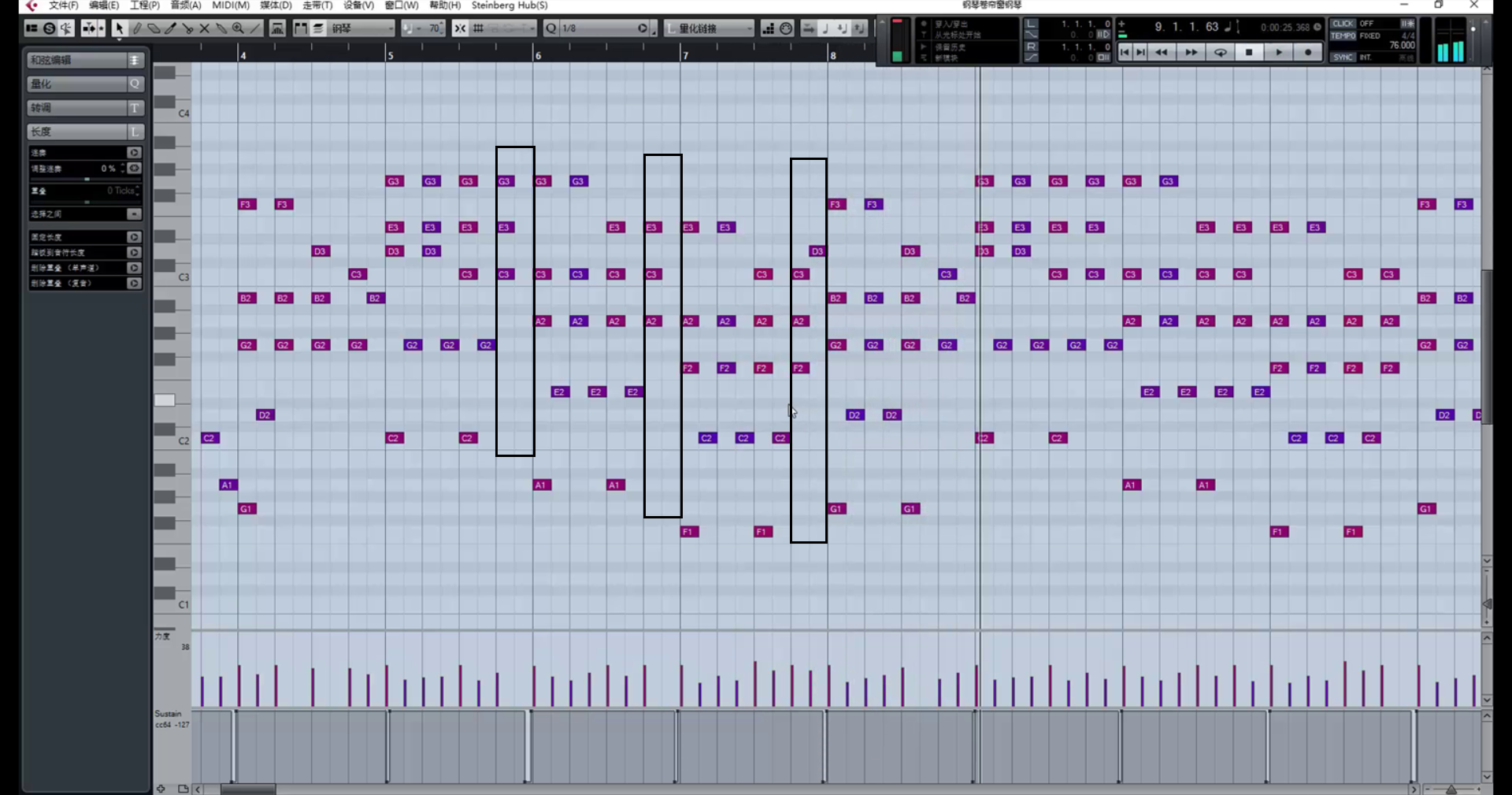Open the 编辑(E) menu
The width and height of the screenshot is (1512, 795).
(104, 6)
